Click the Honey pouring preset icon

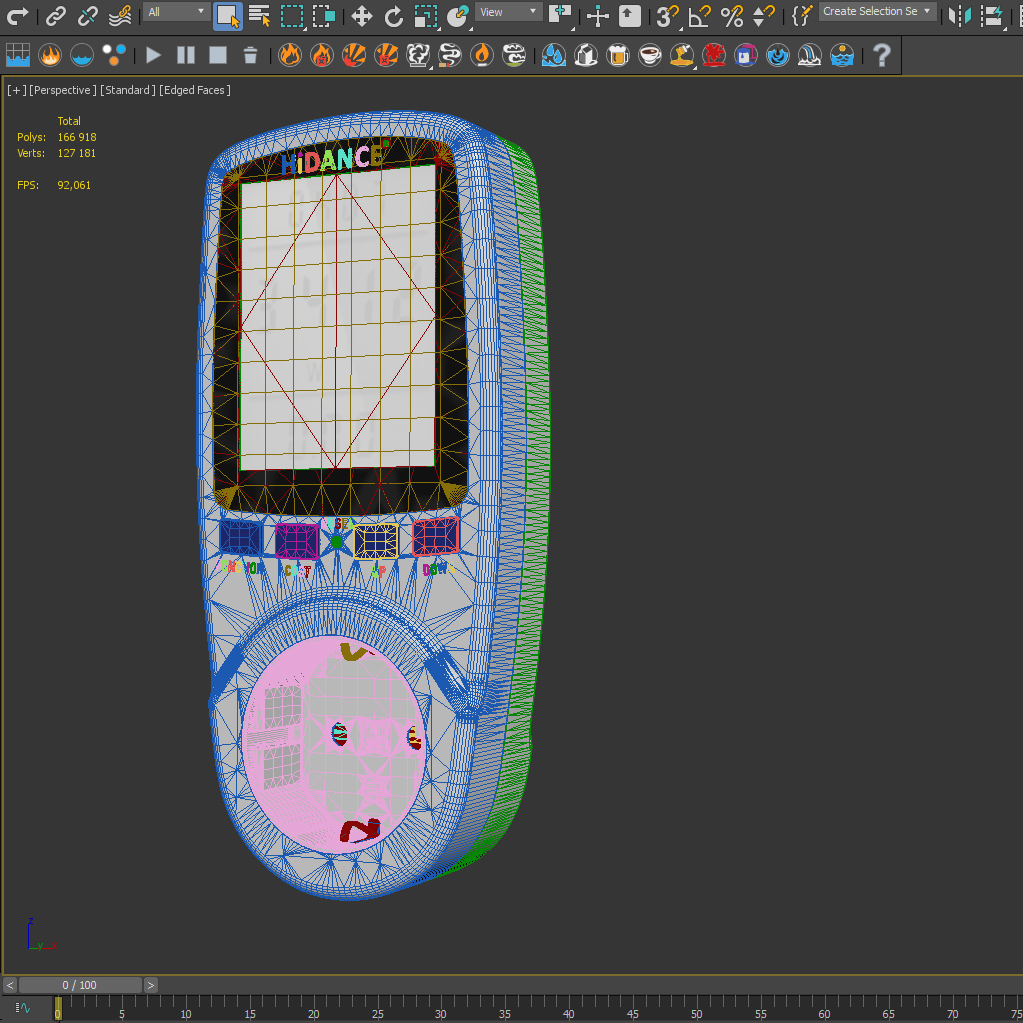pyautogui.click(x=682, y=55)
